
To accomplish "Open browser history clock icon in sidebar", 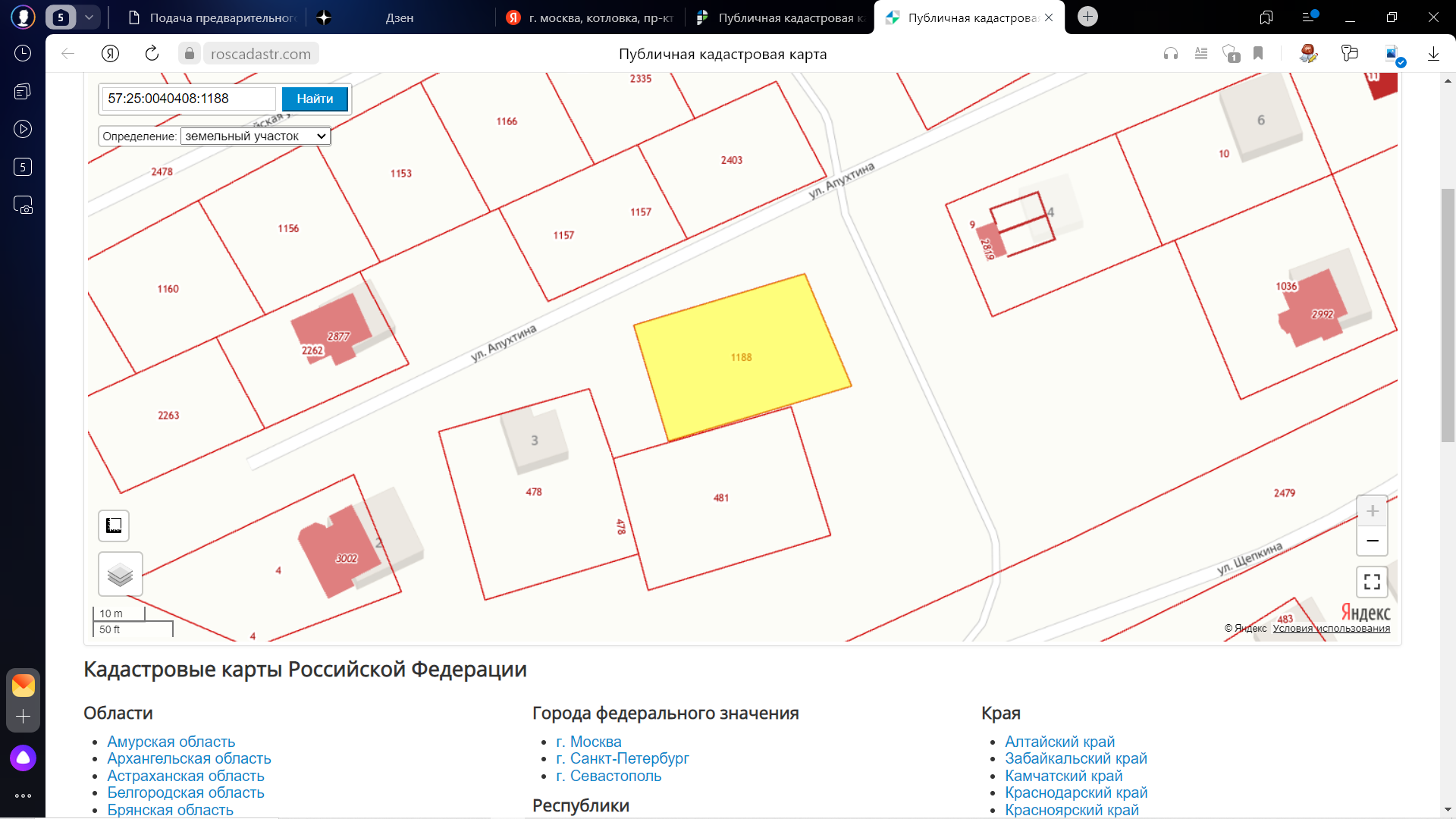I will pyautogui.click(x=23, y=53).
